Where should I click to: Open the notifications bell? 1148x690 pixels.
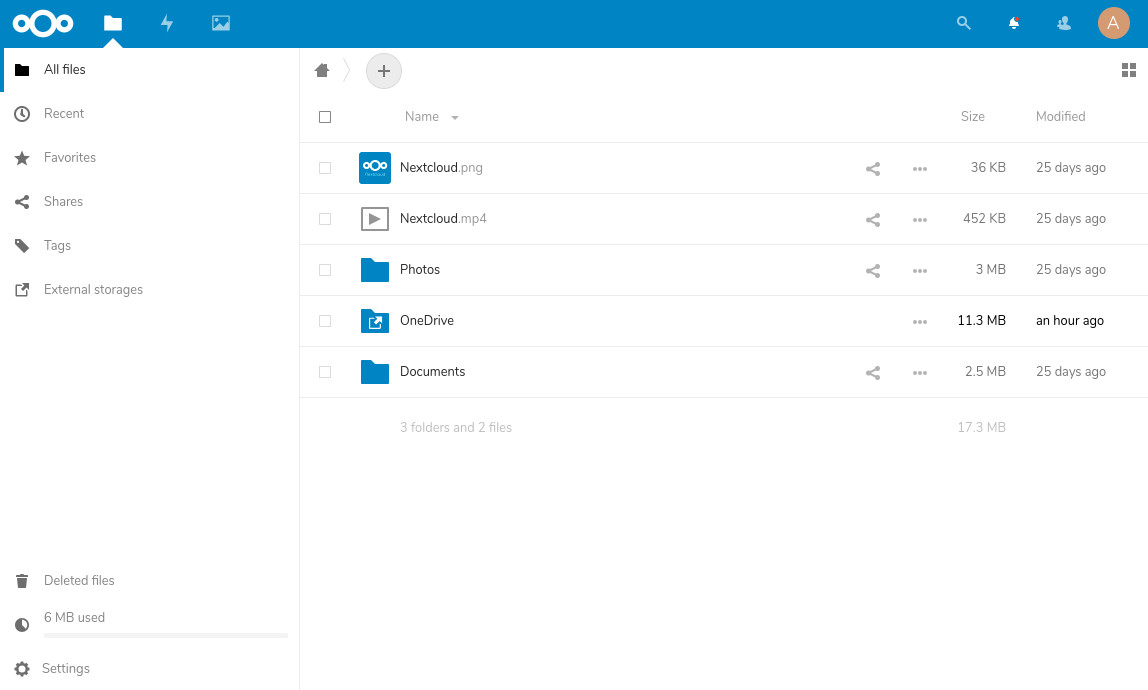pyautogui.click(x=1014, y=23)
